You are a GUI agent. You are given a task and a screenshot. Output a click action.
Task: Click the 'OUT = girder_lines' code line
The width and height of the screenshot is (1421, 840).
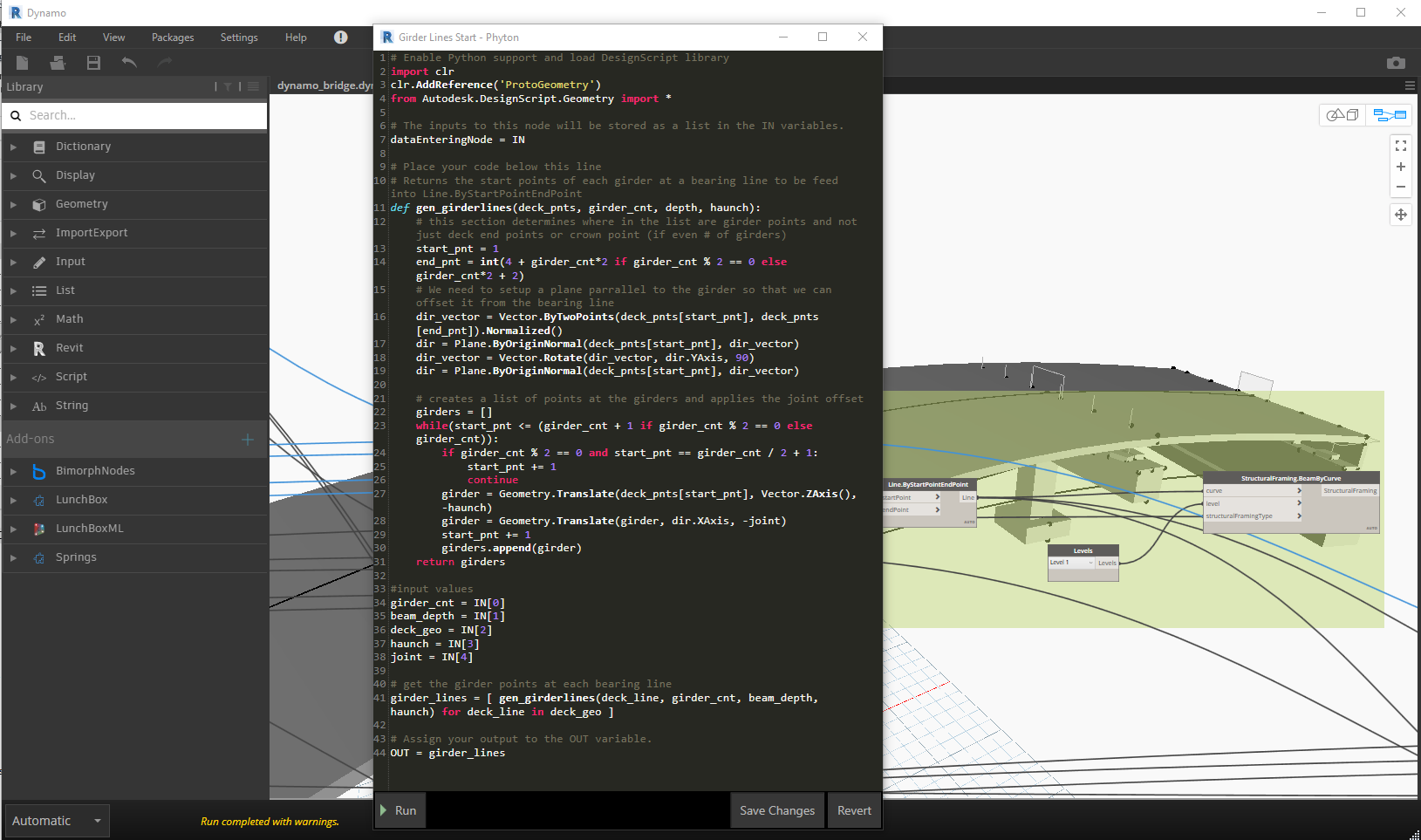pyautogui.click(x=447, y=753)
